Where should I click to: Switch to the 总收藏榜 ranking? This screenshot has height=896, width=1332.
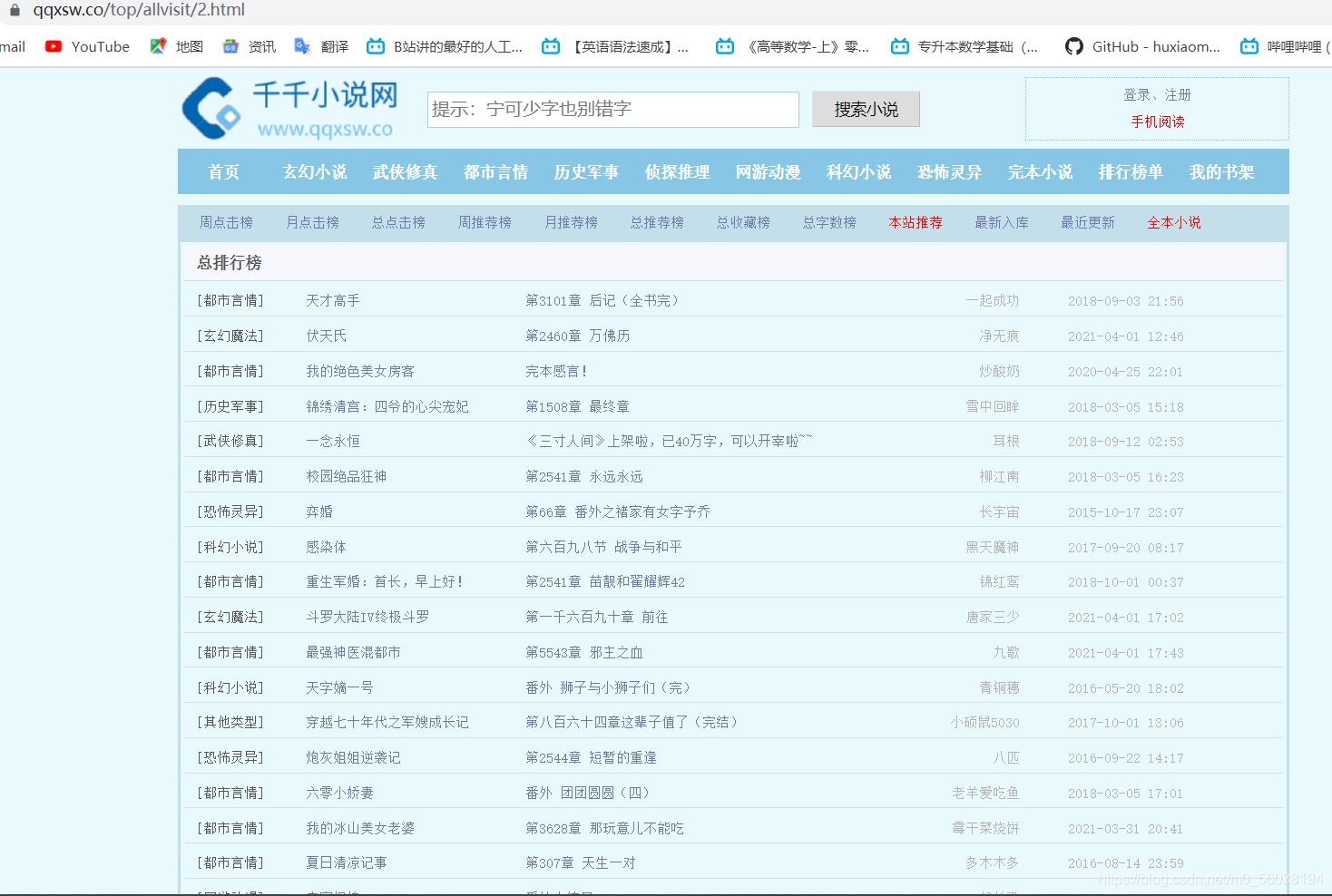(743, 222)
